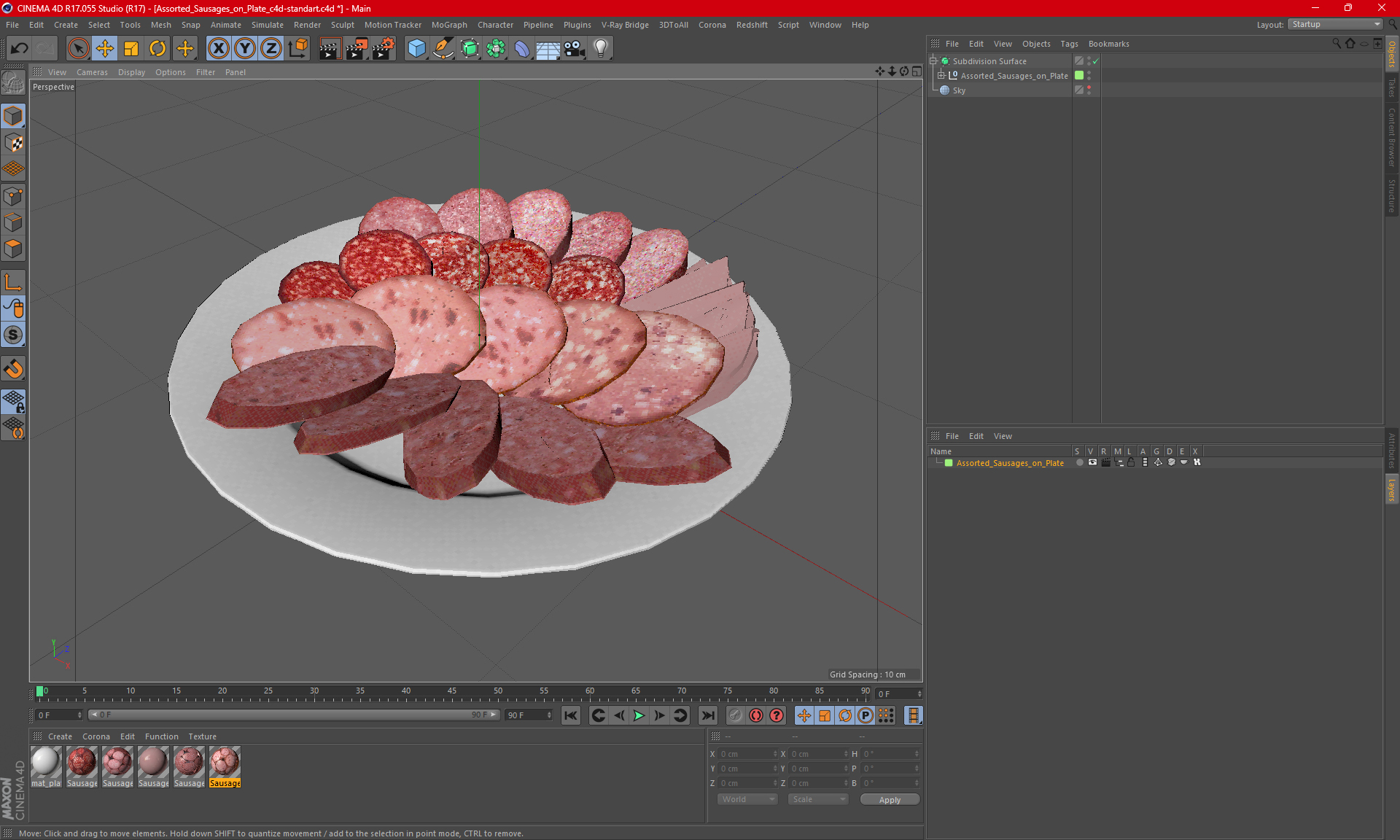The width and height of the screenshot is (1400, 840).
Task: Open the Scale dropdown in coordinates
Action: click(x=818, y=799)
